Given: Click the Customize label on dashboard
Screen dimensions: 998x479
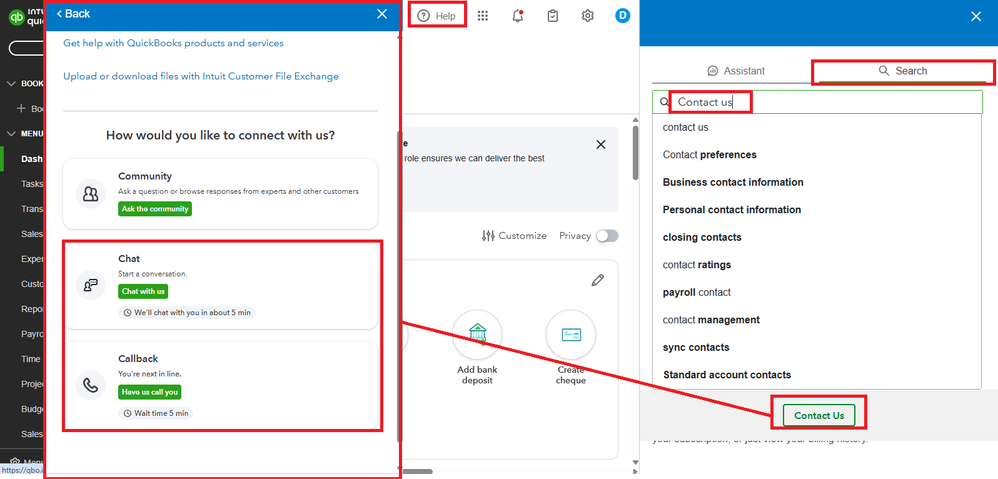Looking at the screenshot, I should pos(523,236).
